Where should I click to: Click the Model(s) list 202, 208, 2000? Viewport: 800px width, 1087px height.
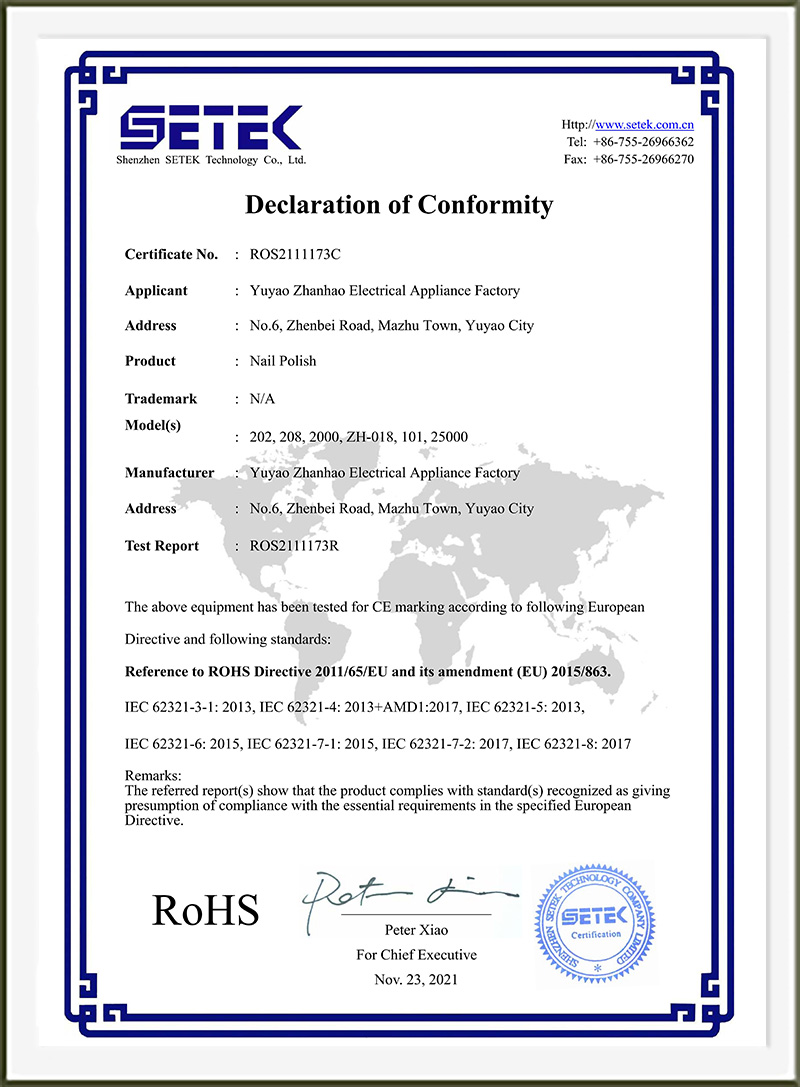click(x=358, y=437)
